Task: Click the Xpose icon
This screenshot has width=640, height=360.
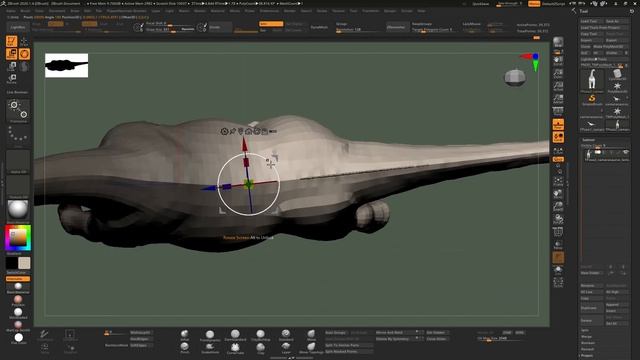Action: (x=558, y=282)
